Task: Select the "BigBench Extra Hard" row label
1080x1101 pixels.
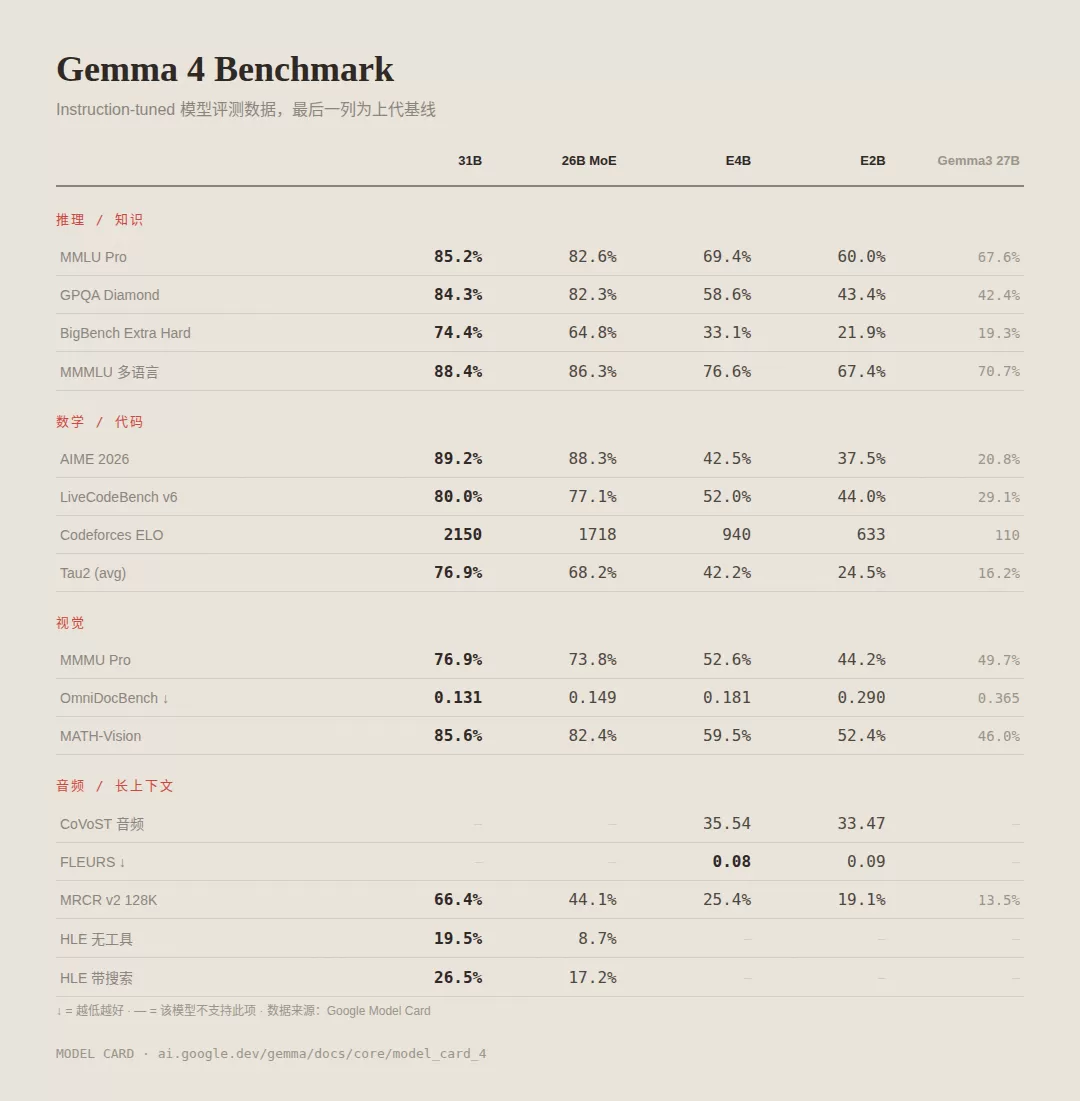Action: click(x=125, y=333)
